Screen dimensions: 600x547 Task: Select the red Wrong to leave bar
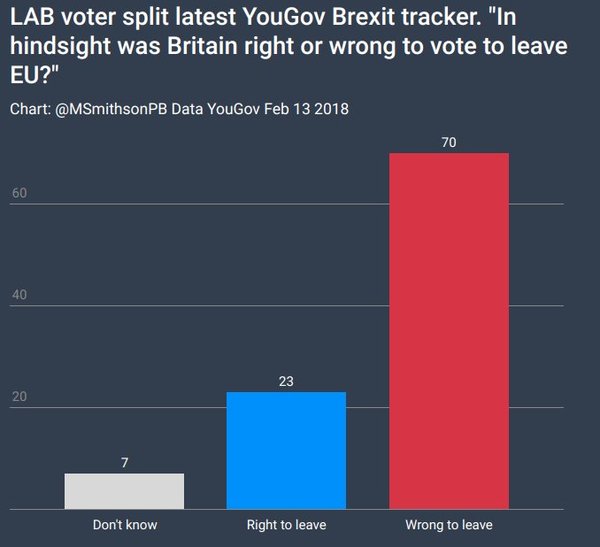tap(448, 330)
